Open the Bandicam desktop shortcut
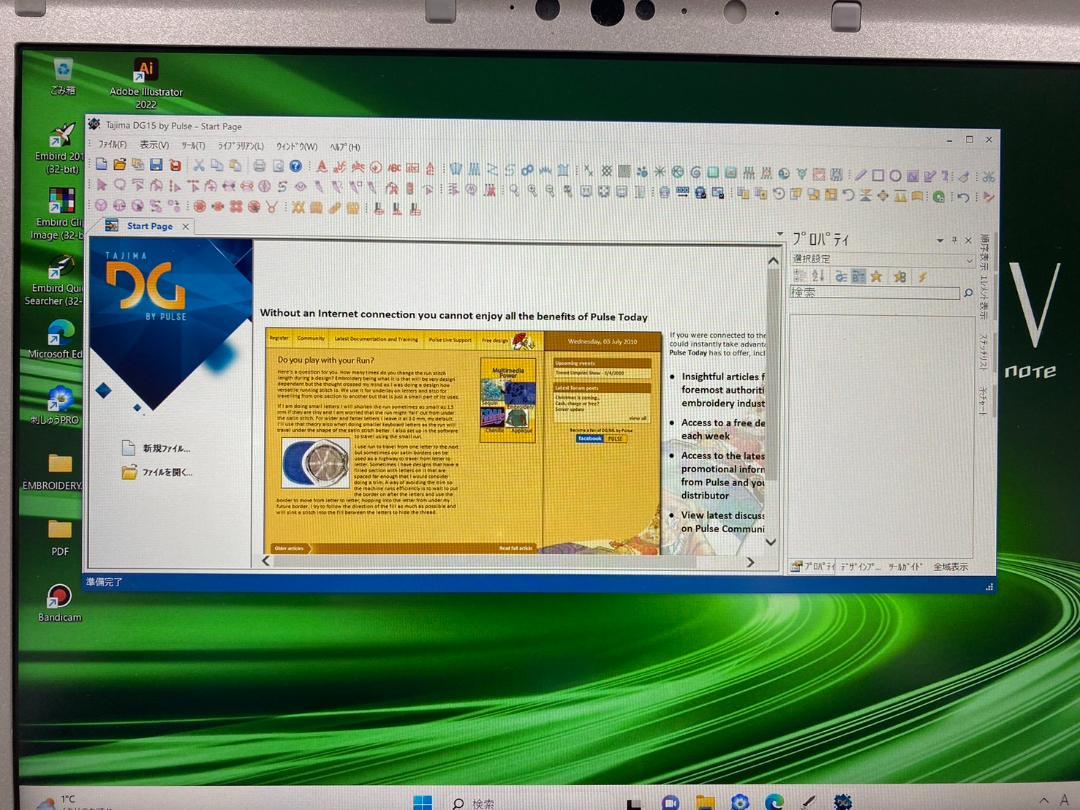 pos(60,603)
